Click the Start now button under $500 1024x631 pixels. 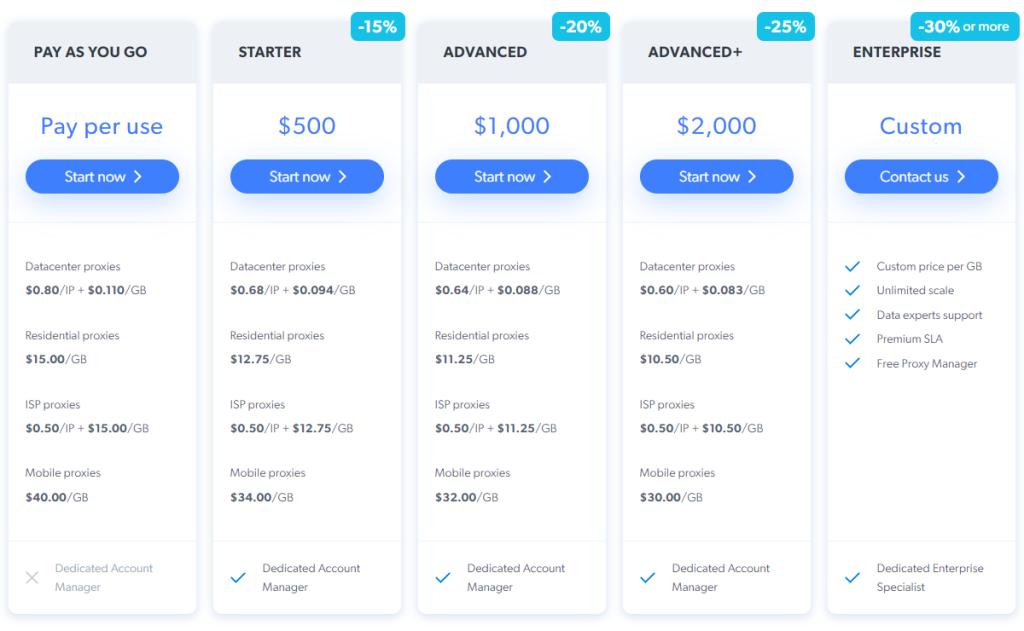(x=307, y=177)
